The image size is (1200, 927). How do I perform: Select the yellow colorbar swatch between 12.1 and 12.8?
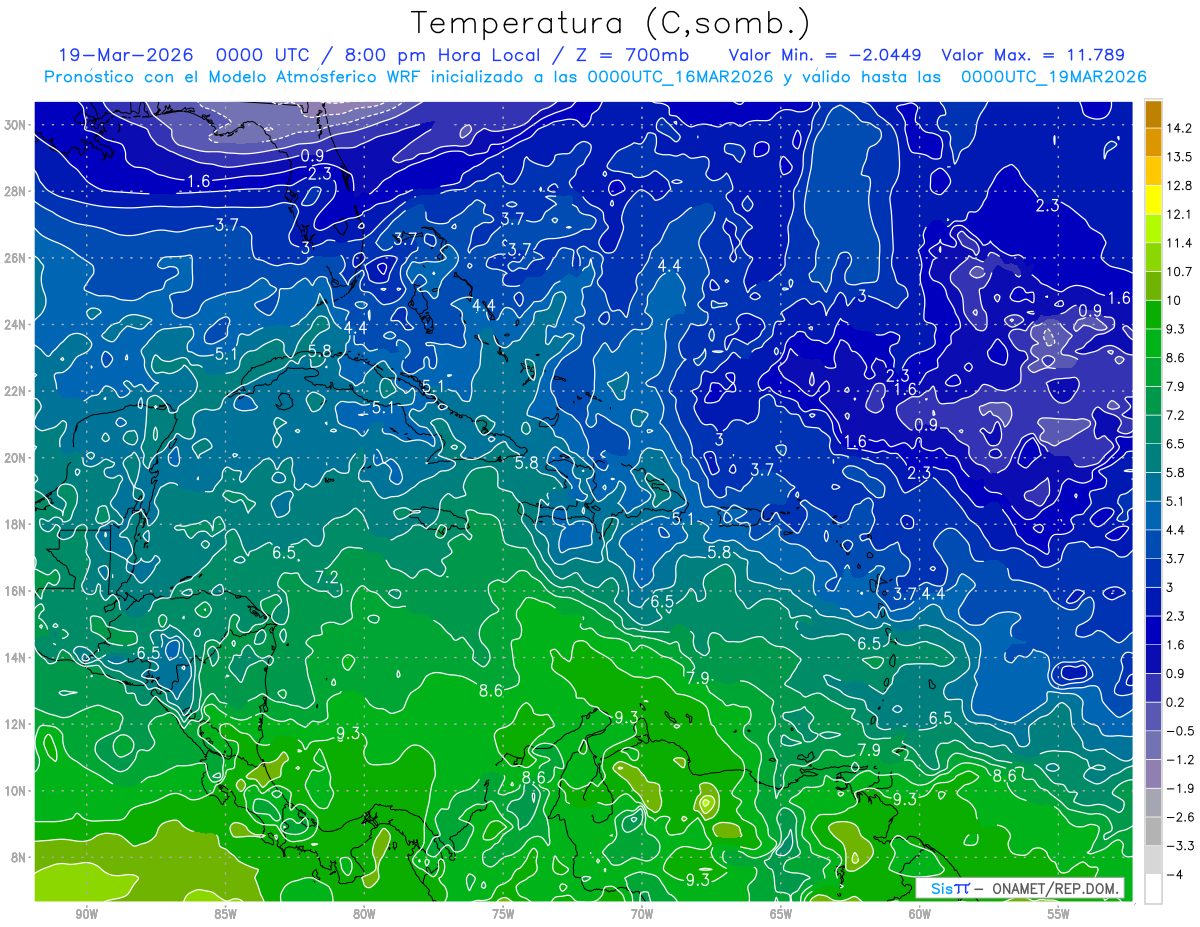click(1153, 201)
